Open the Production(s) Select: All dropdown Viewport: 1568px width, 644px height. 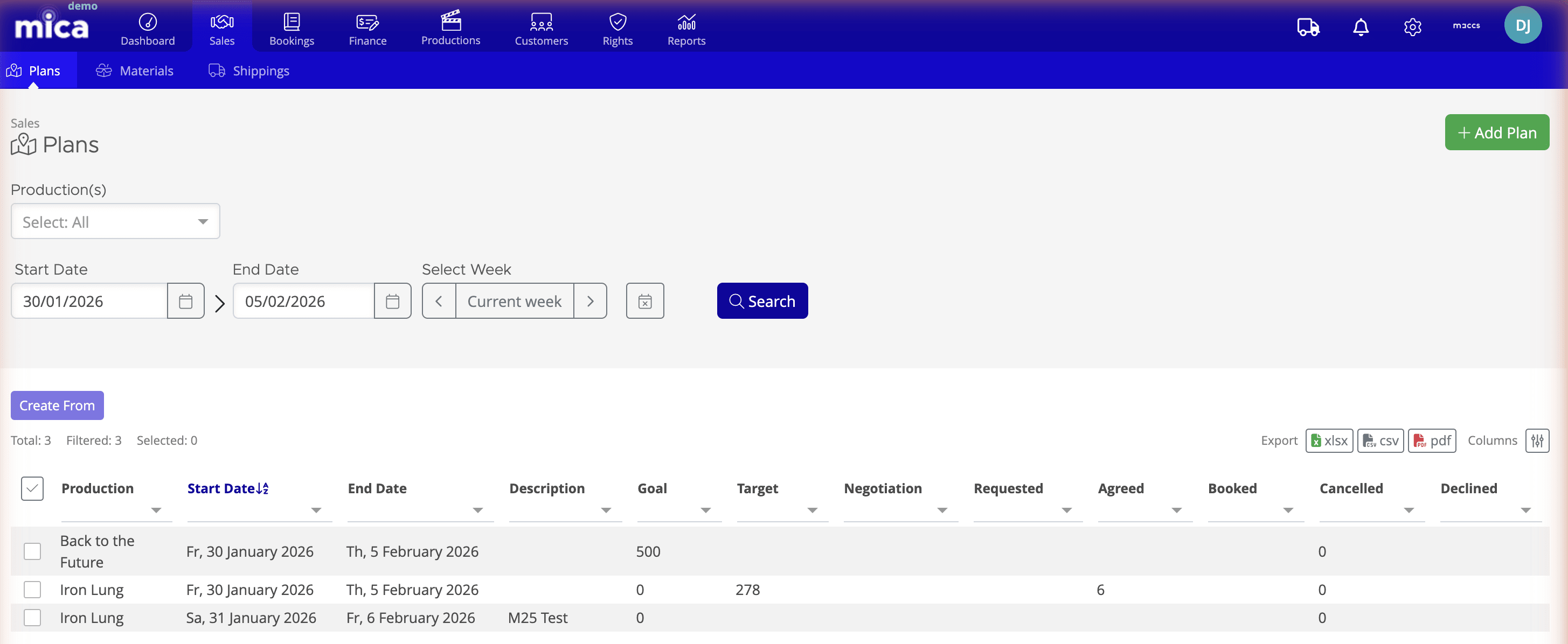(x=115, y=221)
